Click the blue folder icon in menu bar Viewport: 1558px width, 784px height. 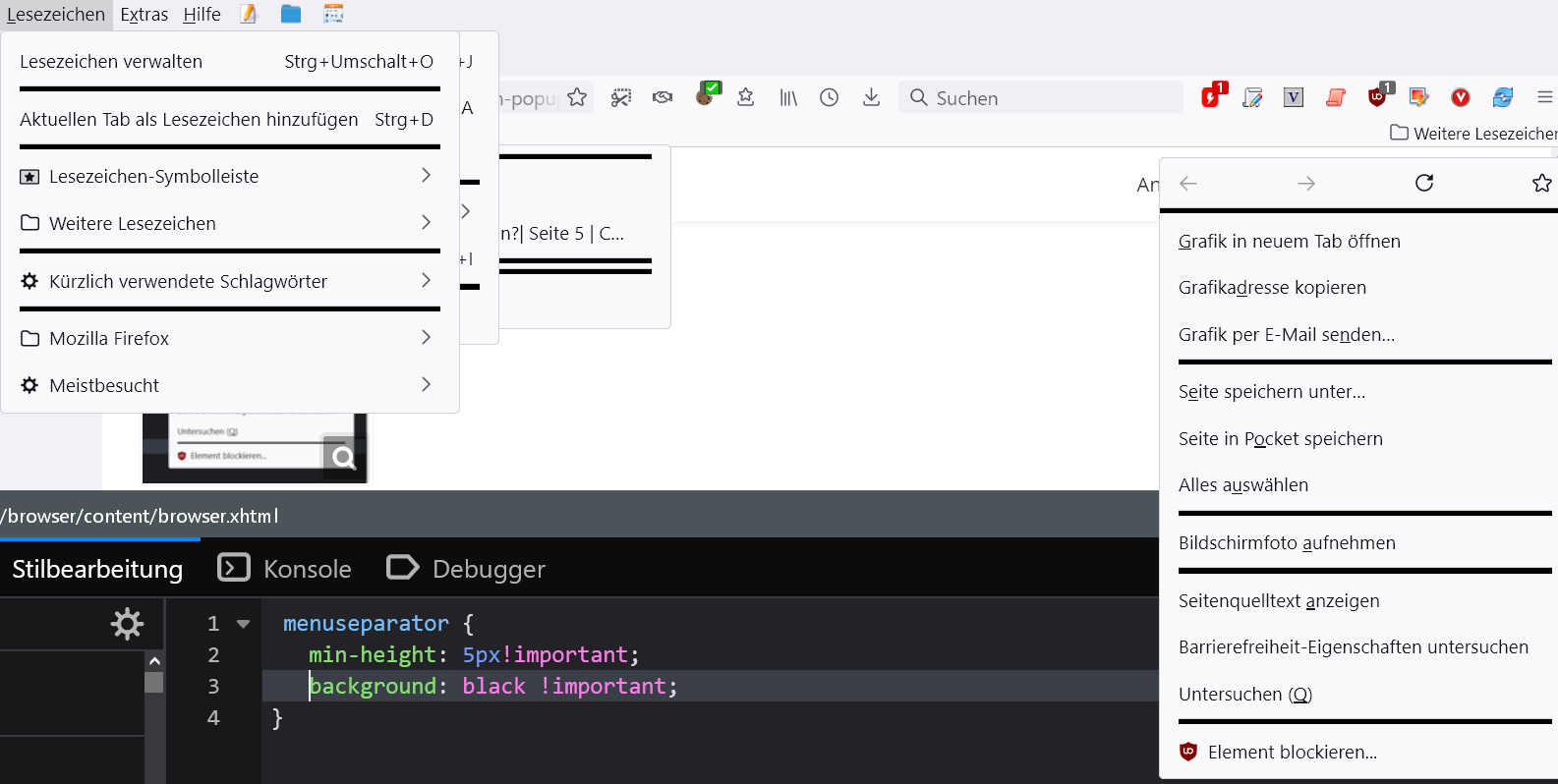pos(291,14)
